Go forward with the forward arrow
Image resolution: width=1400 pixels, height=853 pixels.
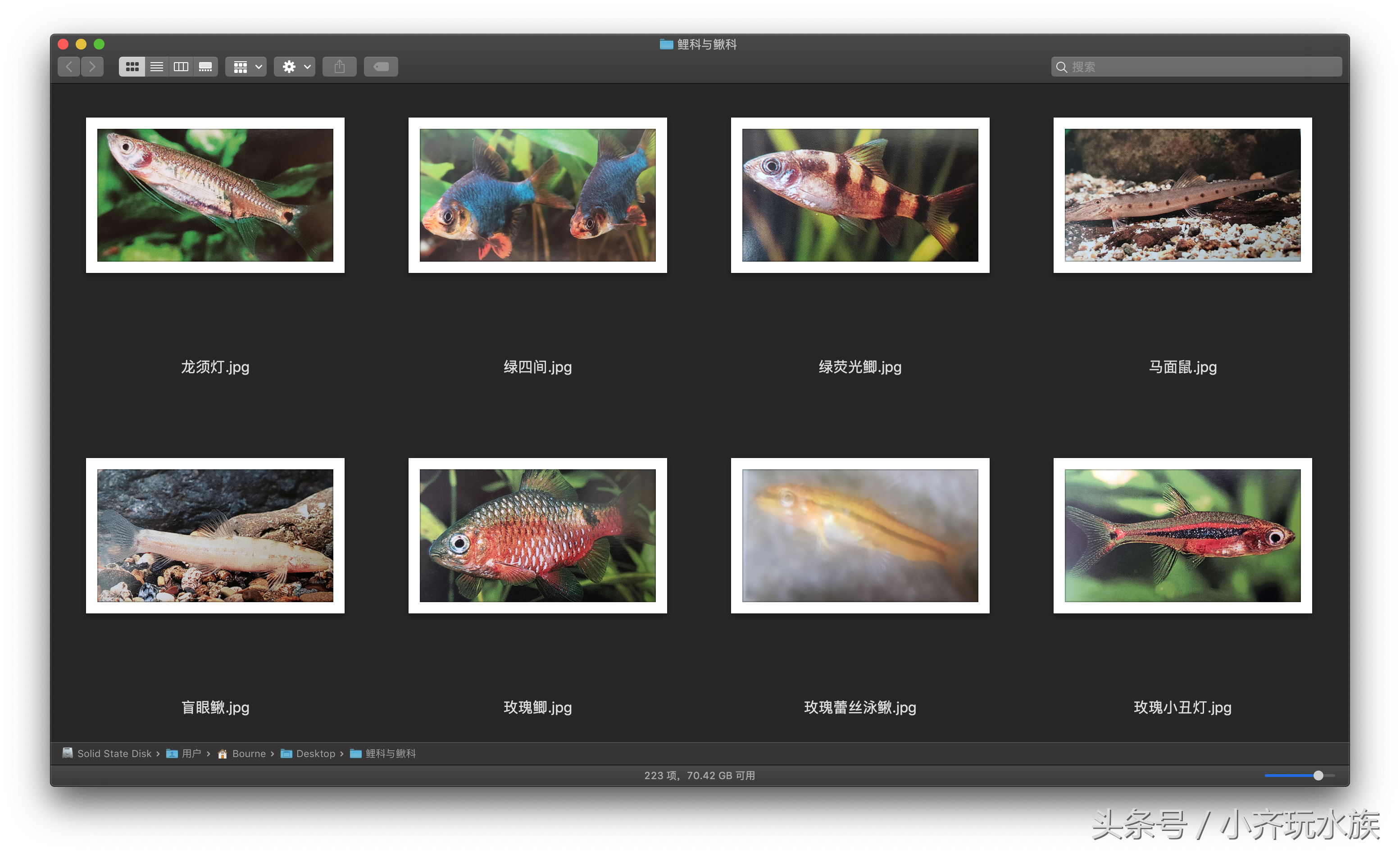coord(92,67)
